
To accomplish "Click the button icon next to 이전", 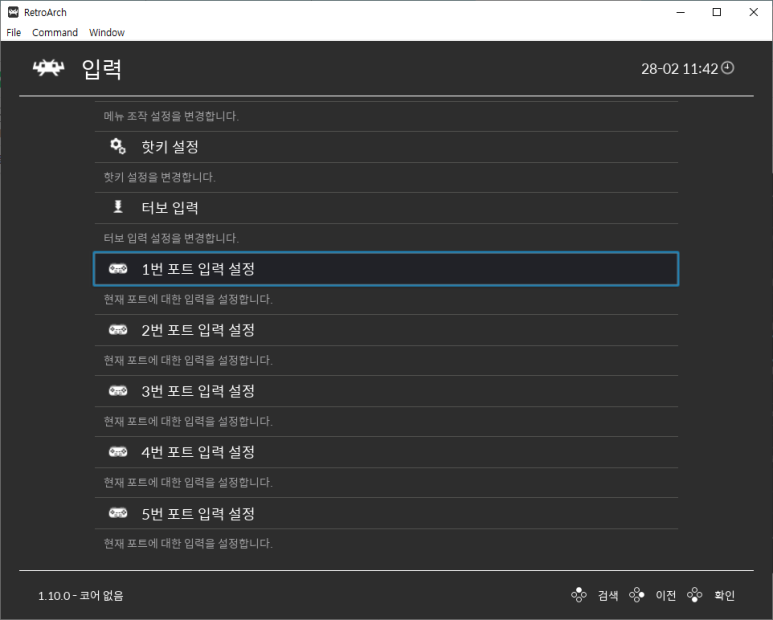I will 637,595.
